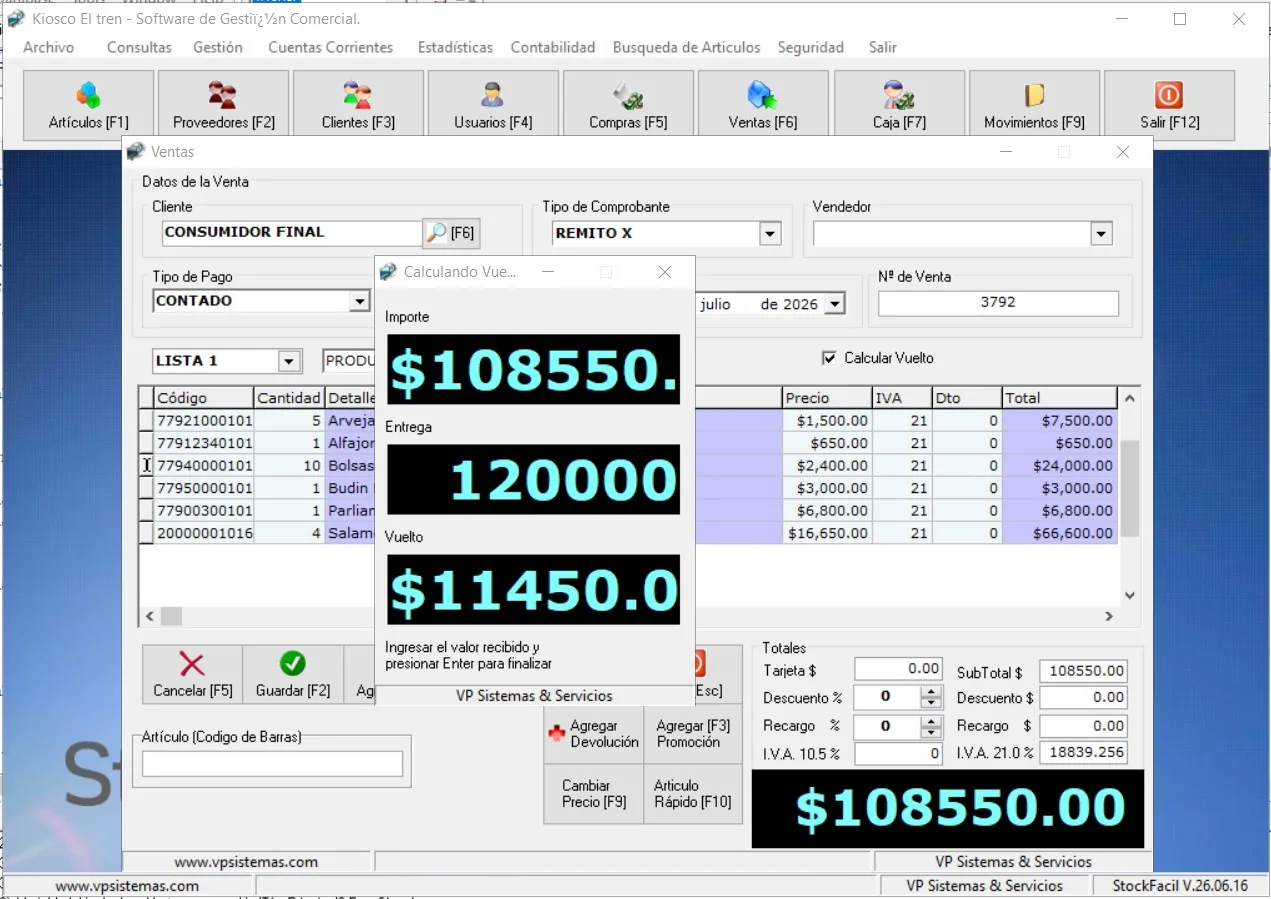Click Agregar Devolución button
This screenshot has height=899, width=1271.
pos(593,734)
